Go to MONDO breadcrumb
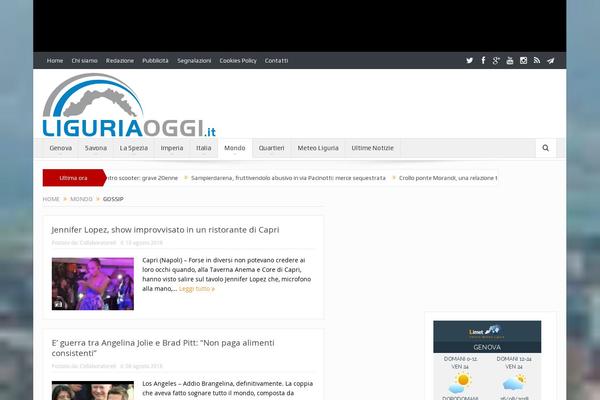This screenshot has height=400, width=600. 81,199
